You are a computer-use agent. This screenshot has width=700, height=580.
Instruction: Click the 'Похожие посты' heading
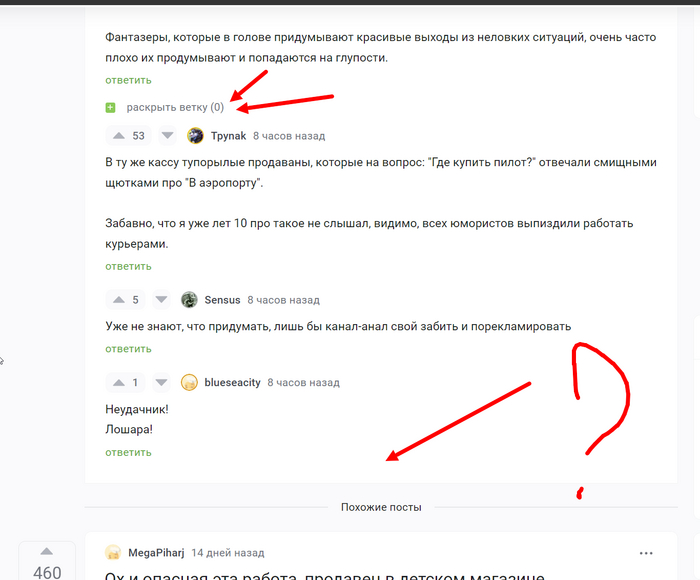click(x=381, y=507)
